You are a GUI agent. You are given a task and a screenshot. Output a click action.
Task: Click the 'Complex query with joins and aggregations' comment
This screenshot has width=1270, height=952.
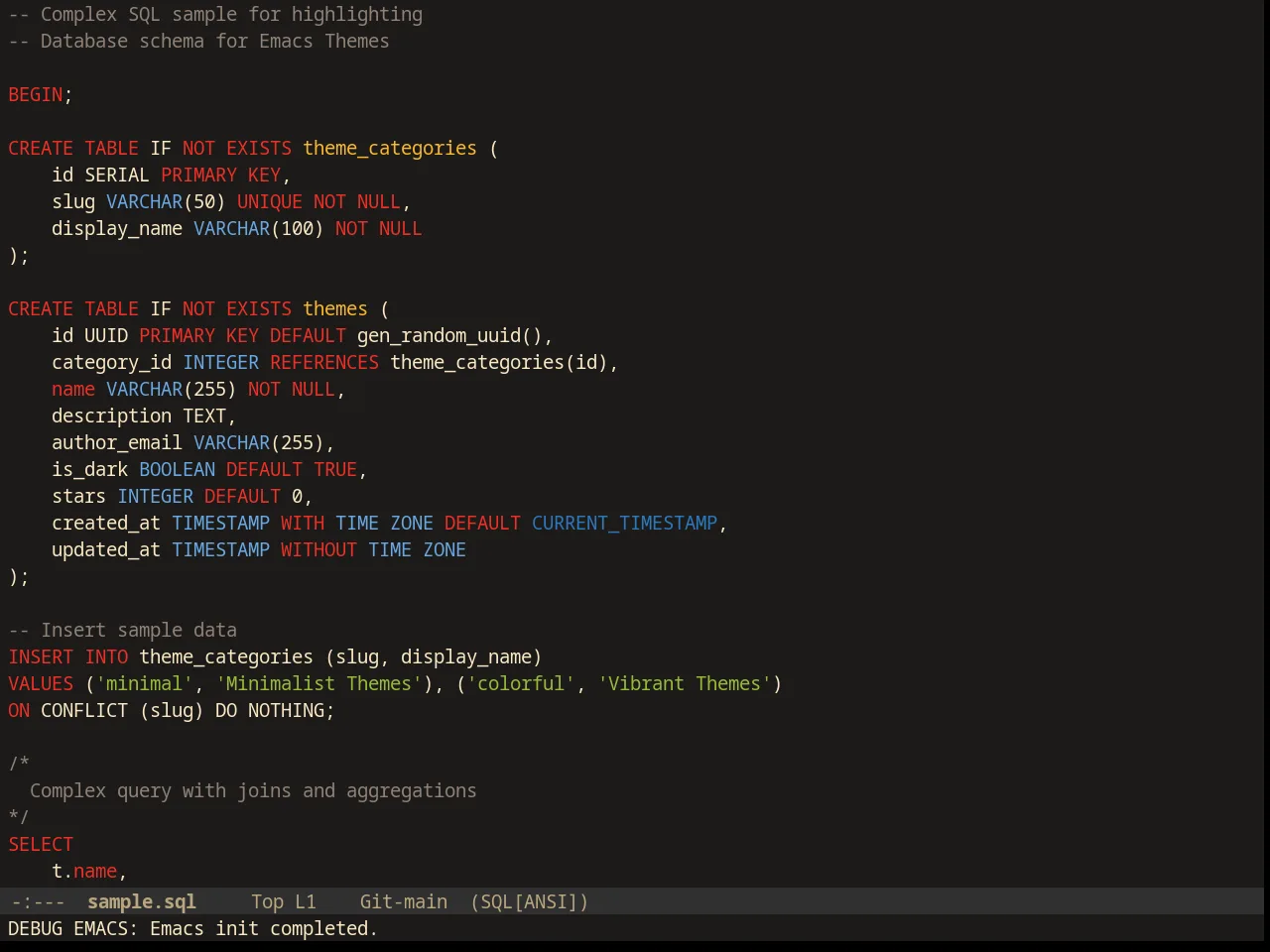click(x=253, y=790)
